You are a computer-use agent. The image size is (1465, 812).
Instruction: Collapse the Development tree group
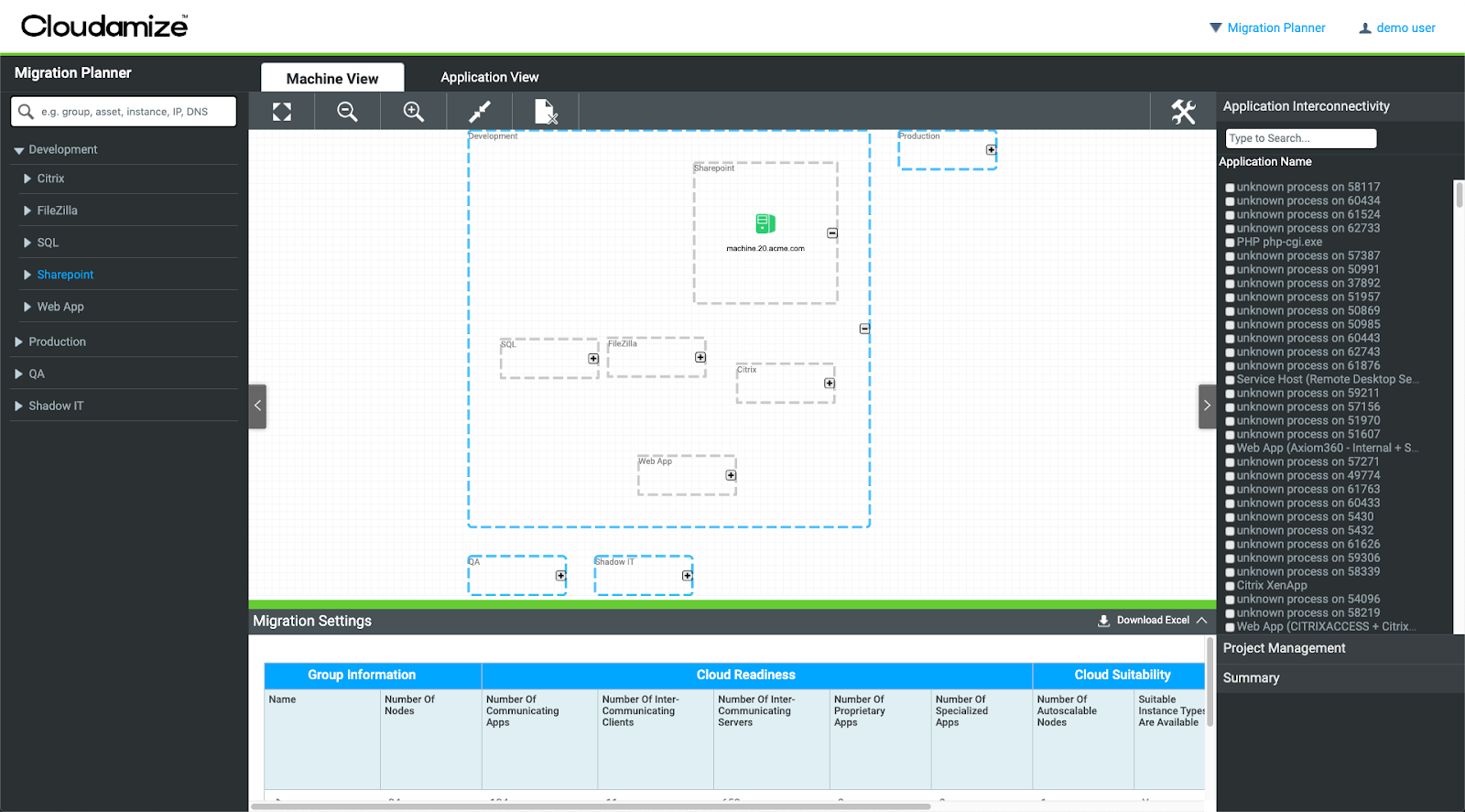(x=19, y=150)
